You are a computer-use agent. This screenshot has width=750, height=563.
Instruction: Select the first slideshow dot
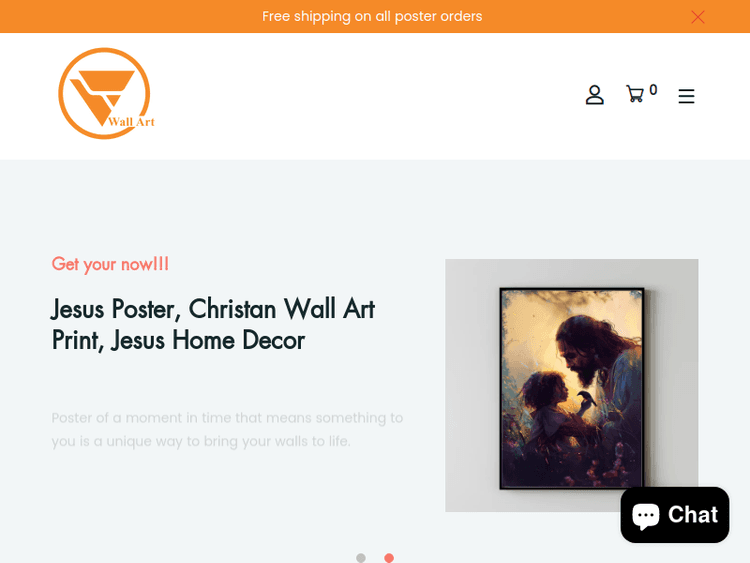pyautogui.click(x=361, y=558)
